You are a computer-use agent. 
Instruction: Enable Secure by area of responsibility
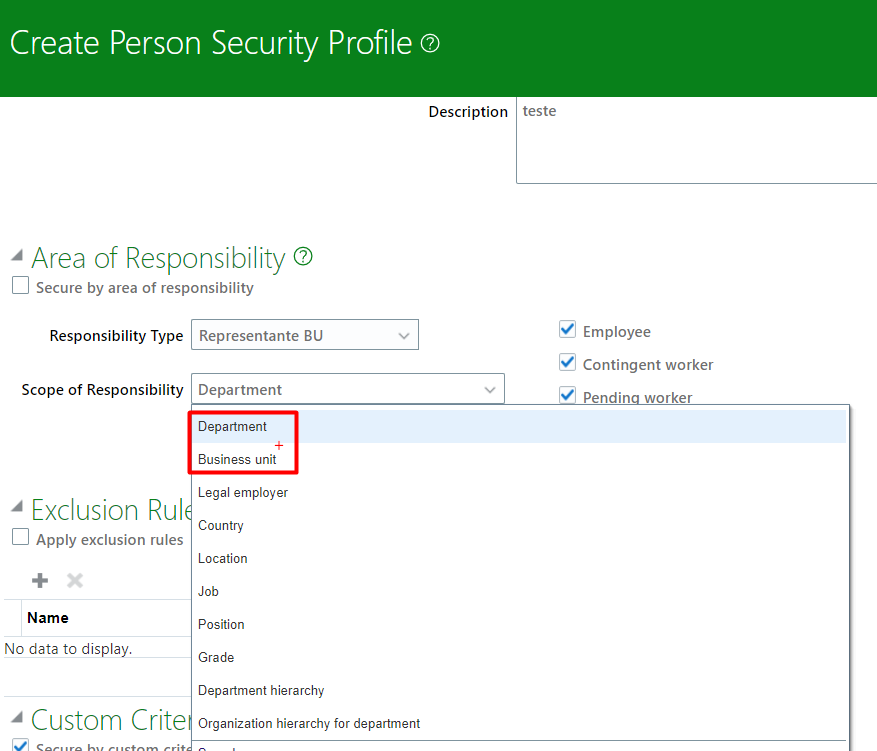[x=20, y=285]
